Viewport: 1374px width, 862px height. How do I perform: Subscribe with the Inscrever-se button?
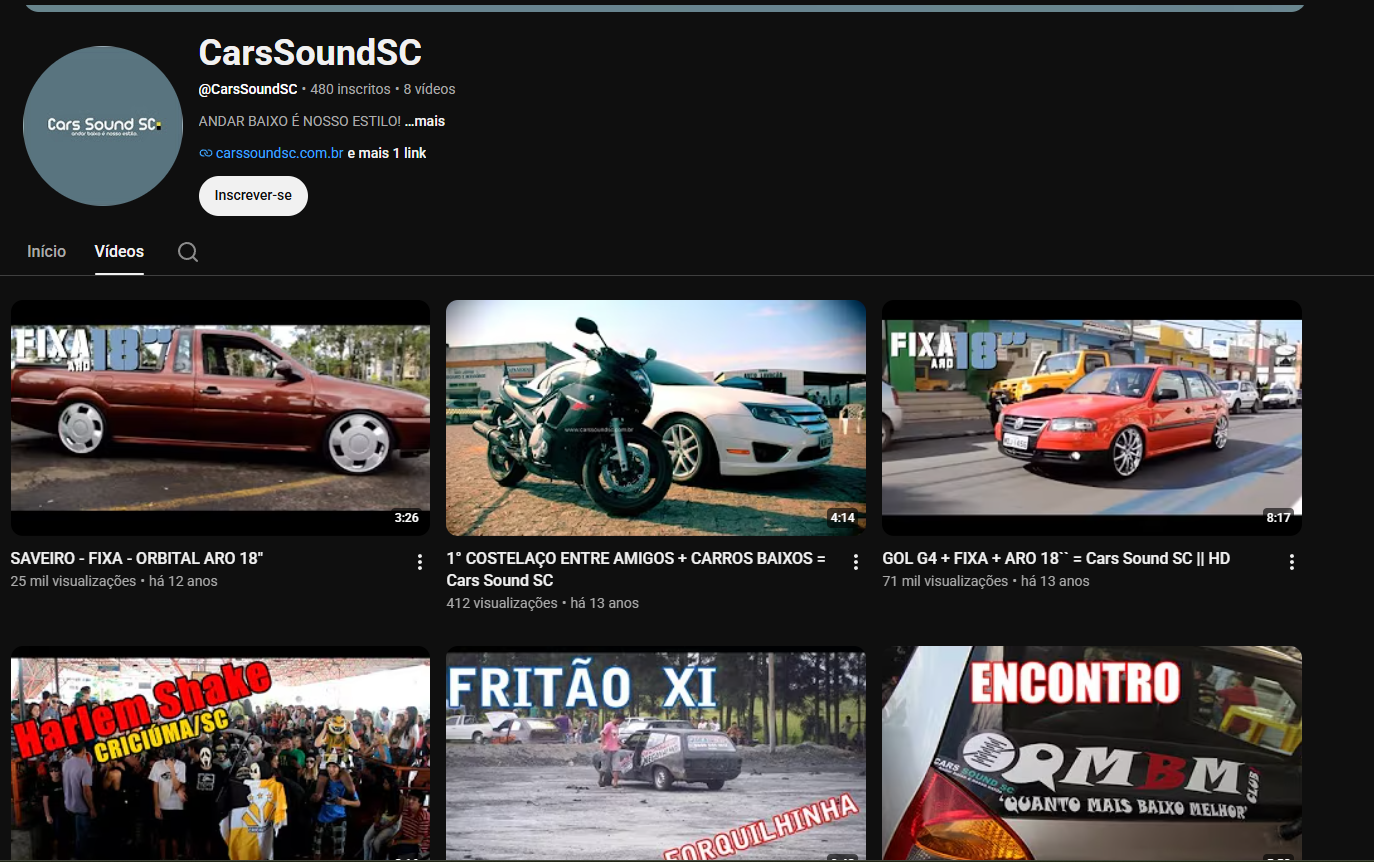point(253,196)
